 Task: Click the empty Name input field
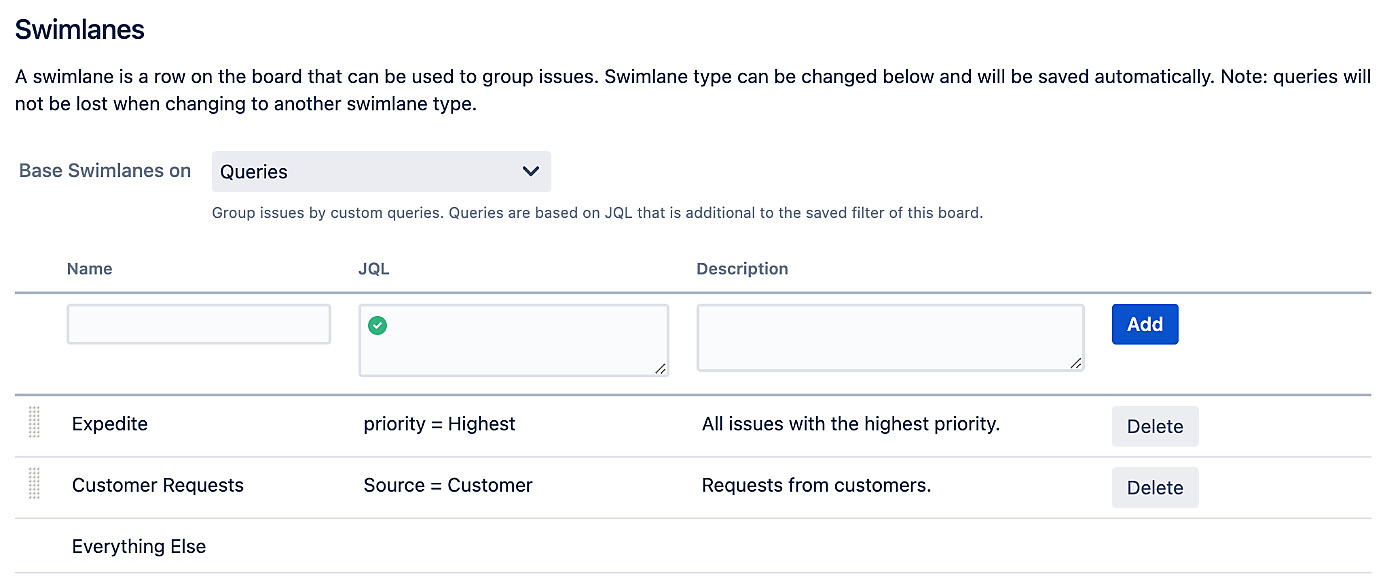tap(198, 323)
